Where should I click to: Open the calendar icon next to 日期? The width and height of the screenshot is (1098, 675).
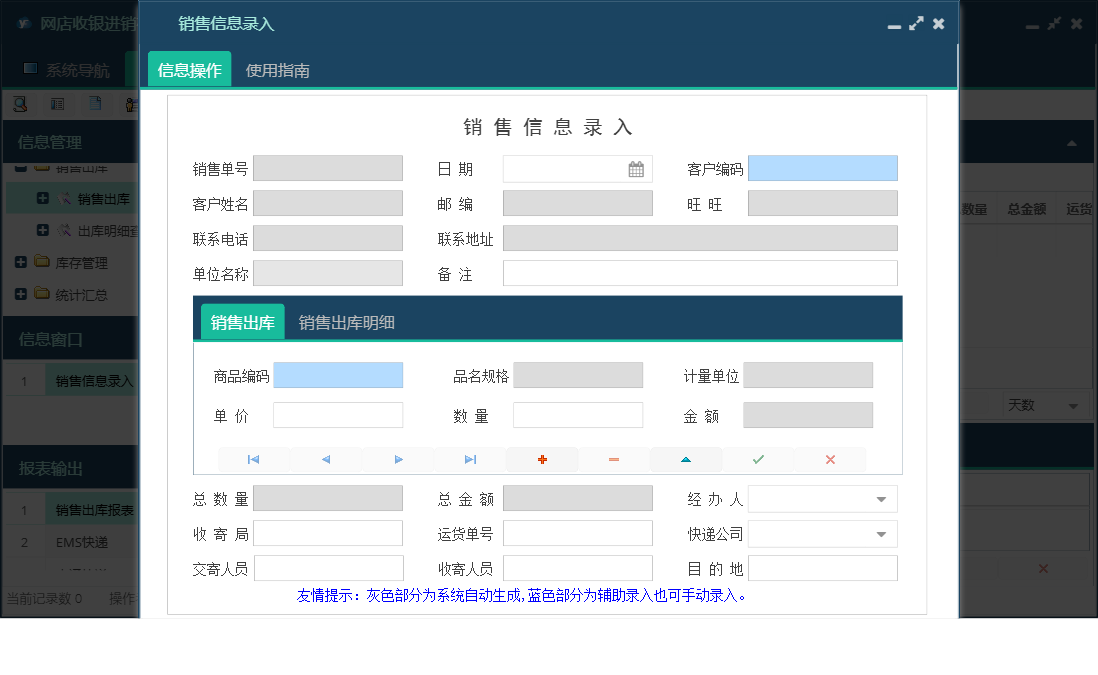[x=636, y=167]
